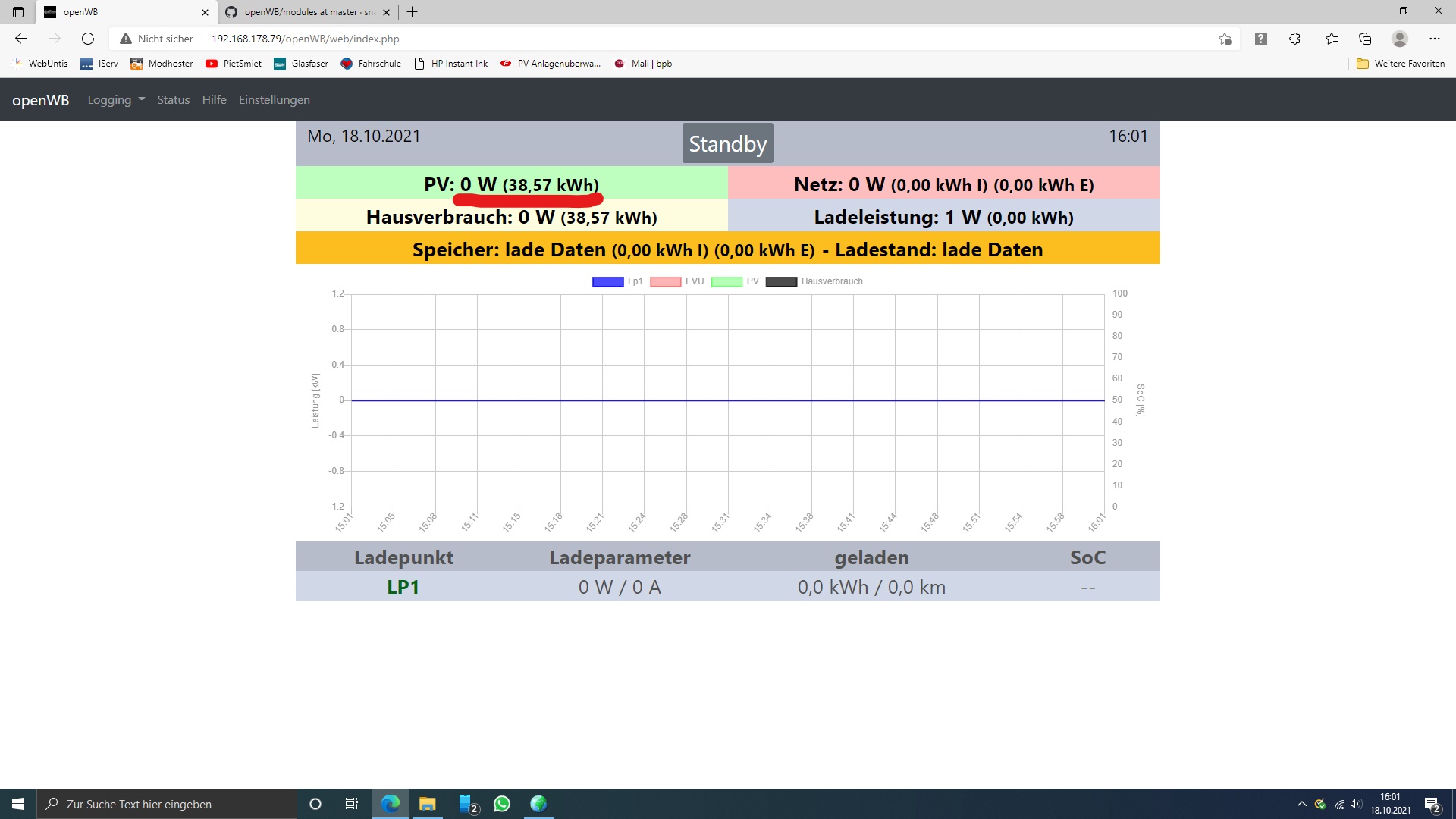Open the favorites star list icon
Image resolution: width=1456 pixels, height=819 pixels.
[x=1331, y=39]
